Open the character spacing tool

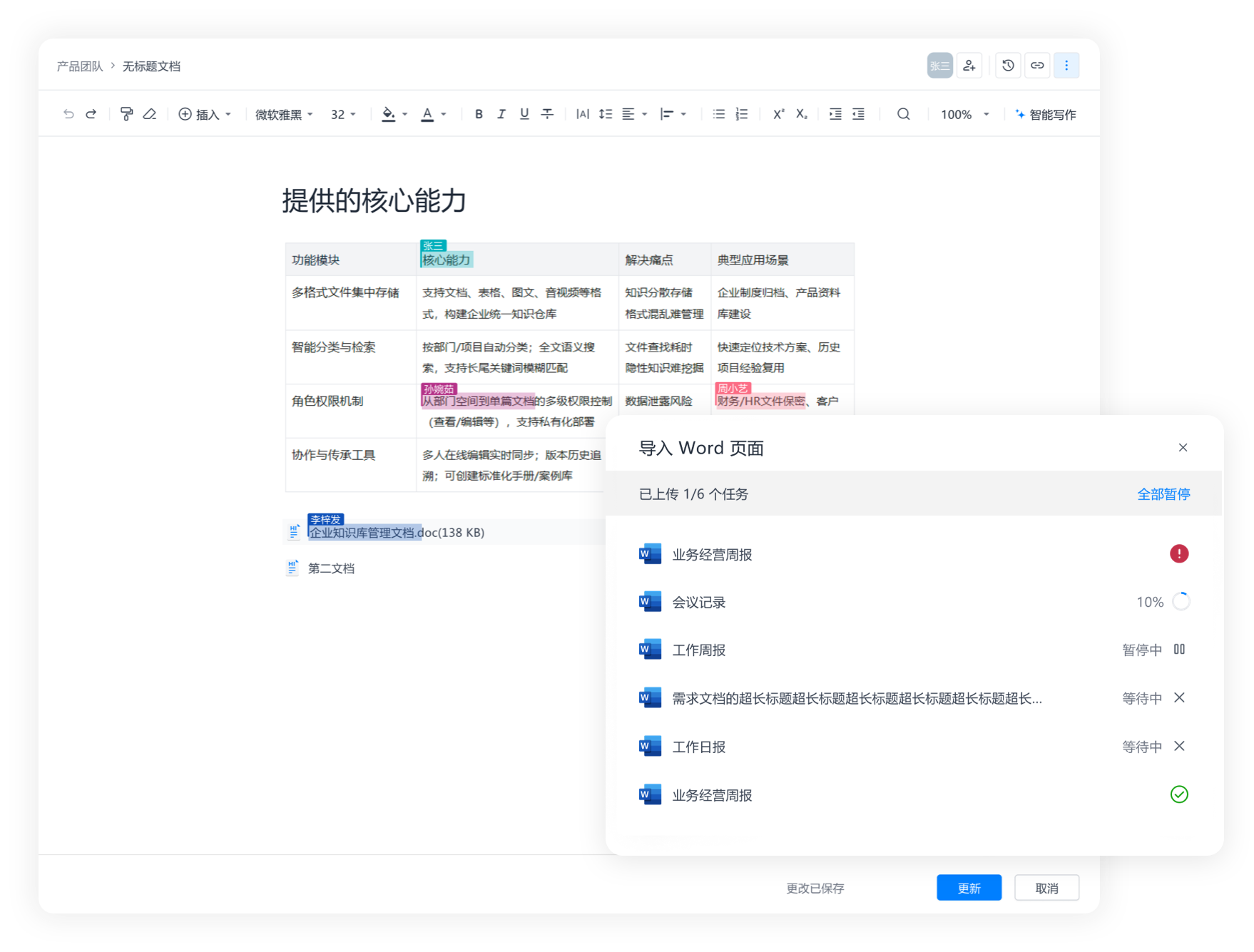click(583, 114)
